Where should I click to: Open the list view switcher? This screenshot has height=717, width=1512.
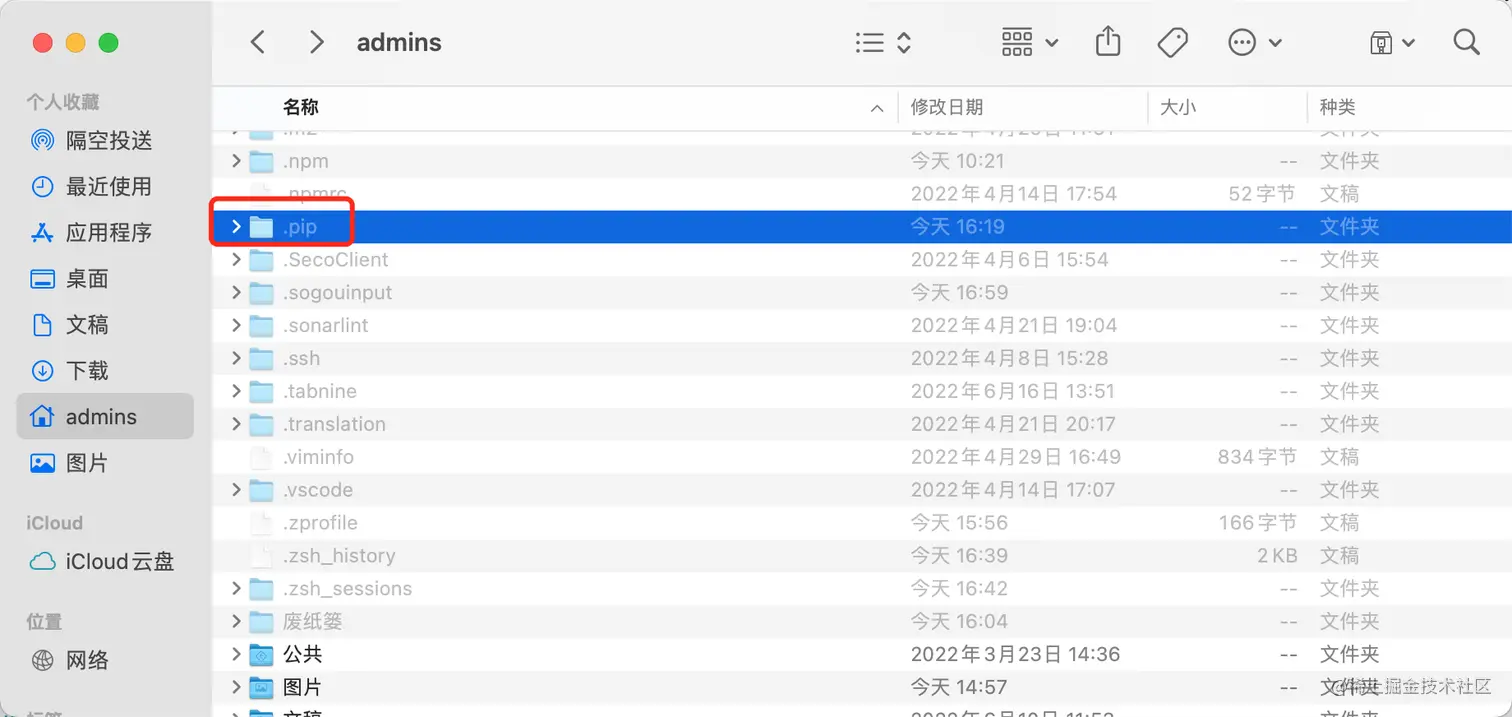pyautogui.click(x=884, y=42)
